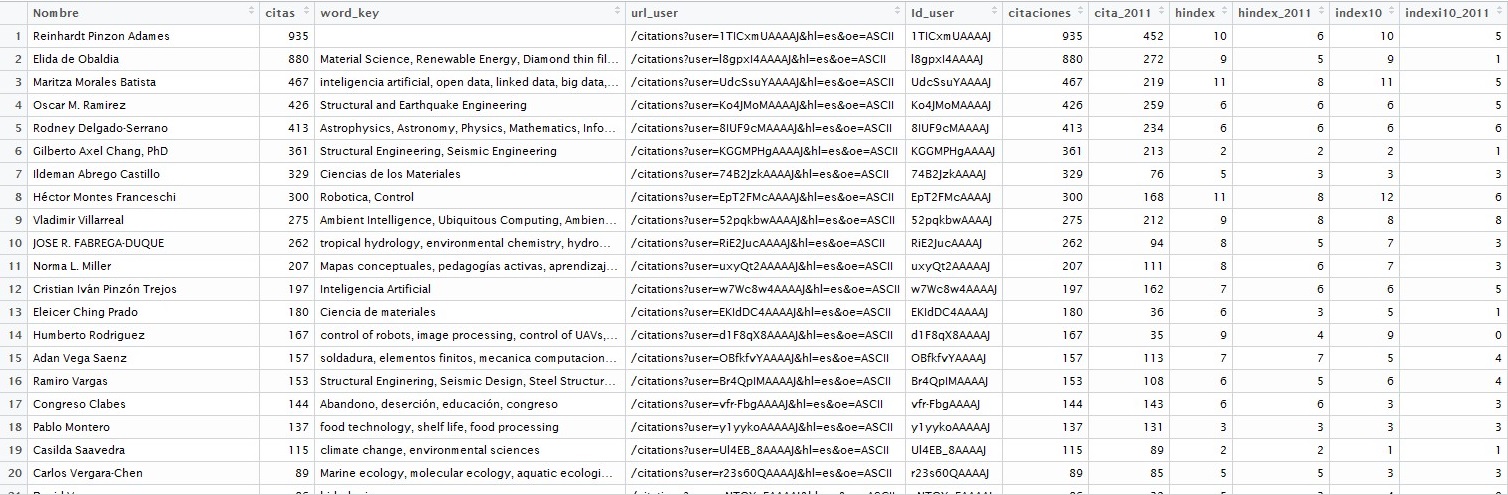Select the word_key column header label
1508x495 pixels.
349,13
